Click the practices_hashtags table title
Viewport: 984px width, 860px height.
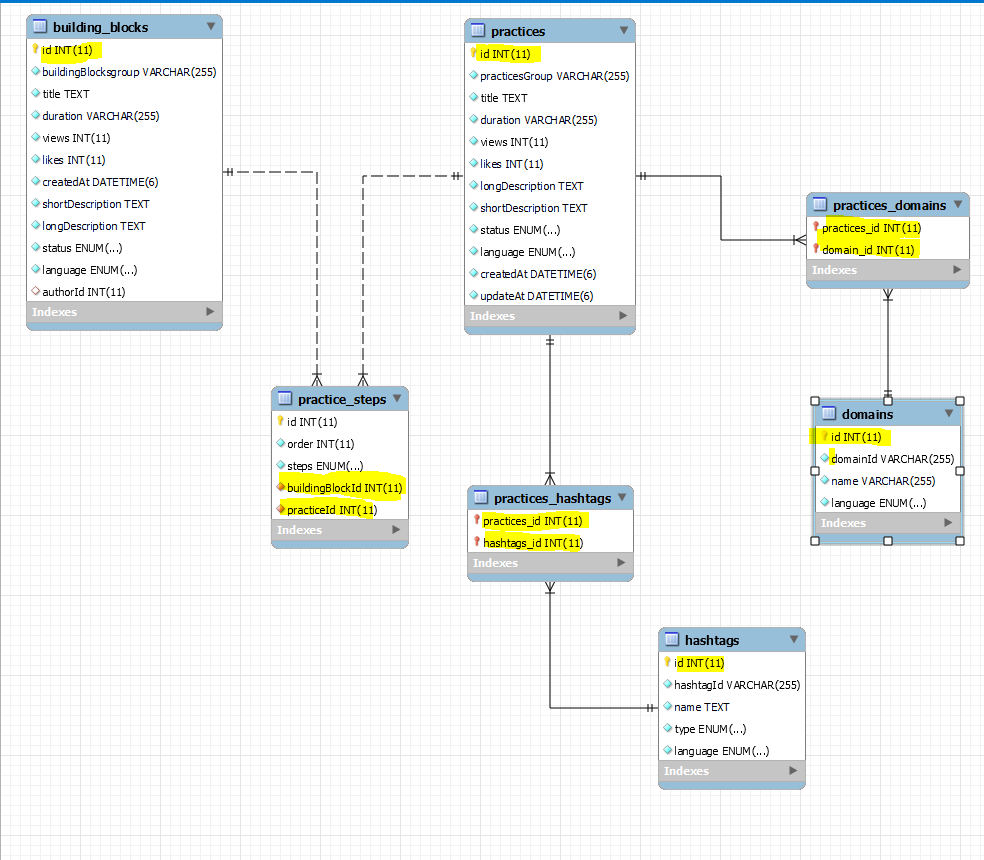tap(551, 498)
